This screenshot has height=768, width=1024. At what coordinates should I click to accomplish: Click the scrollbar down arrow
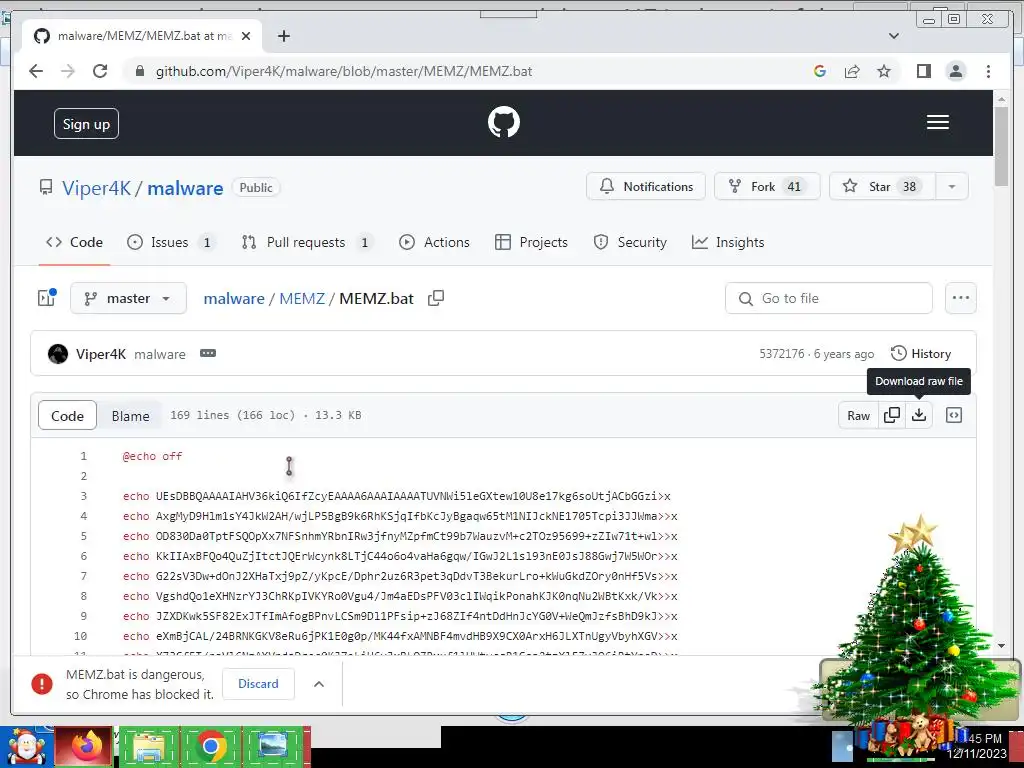(x=1001, y=645)
